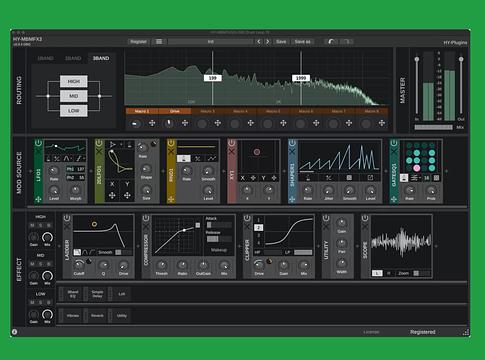Click the Macro 1 drag-assign cross icon
Viewport: 485px width, 360px height.
(x=152, y=123)
